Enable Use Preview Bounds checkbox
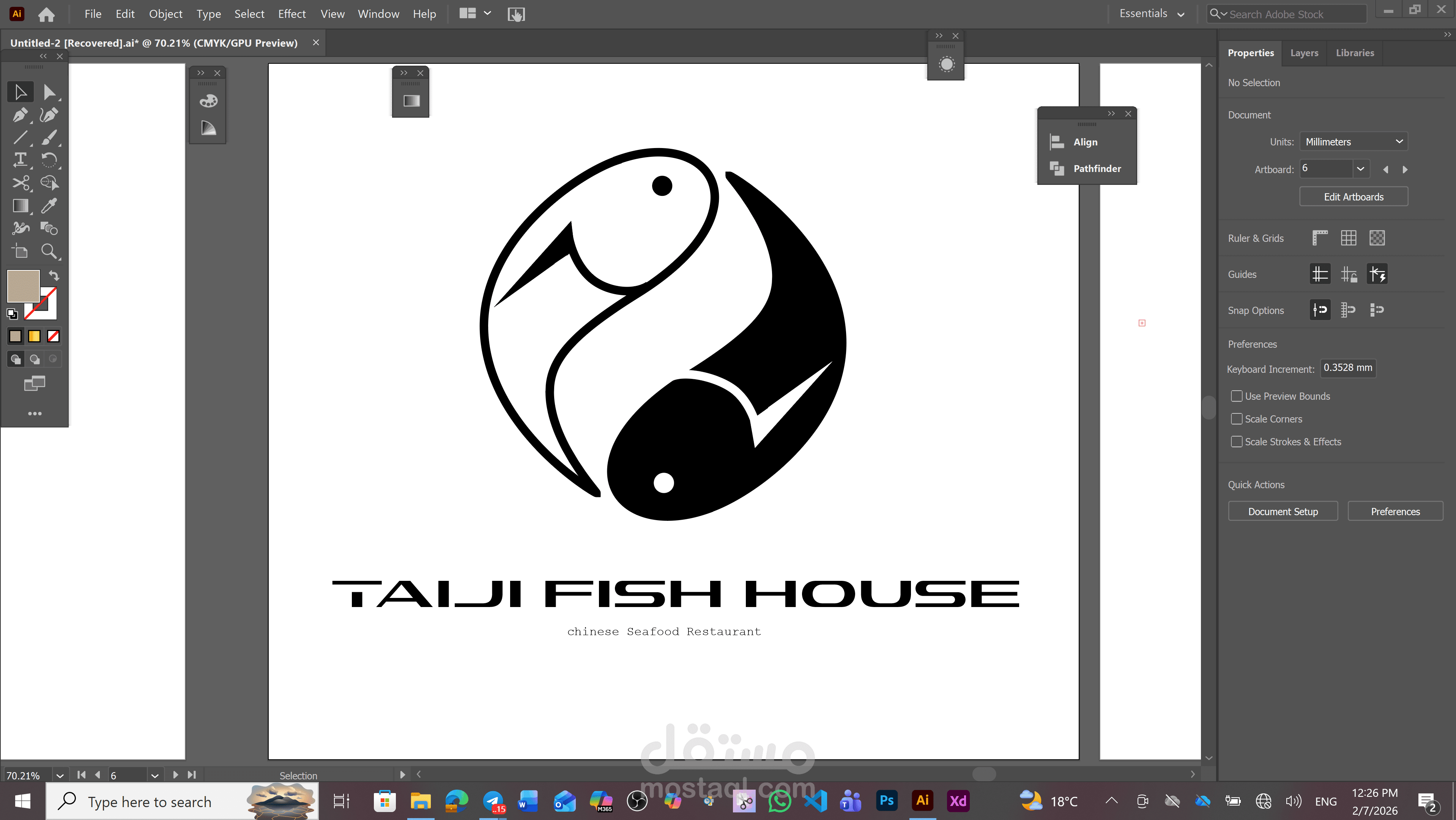 (x=1237, y=396)
